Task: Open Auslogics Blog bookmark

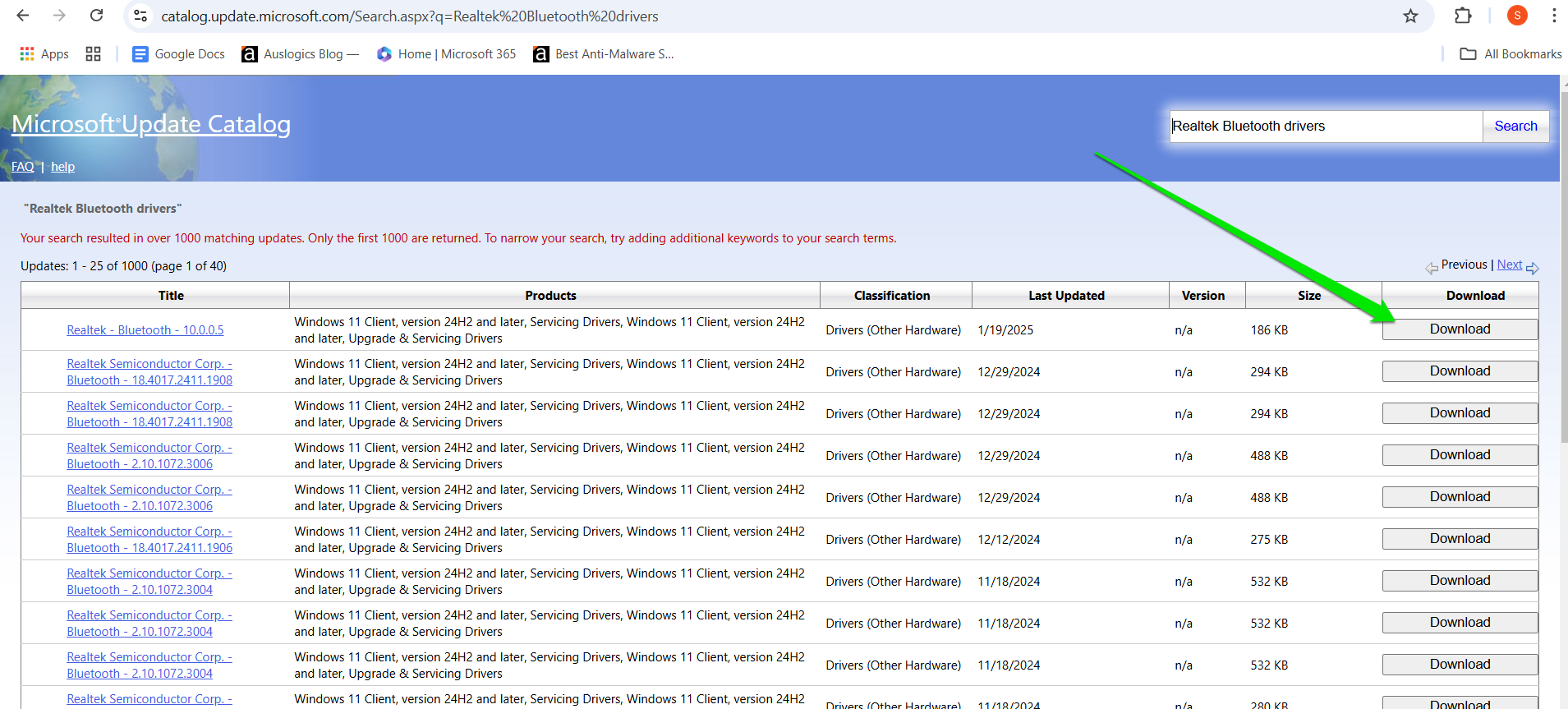Action: [301, 54]
